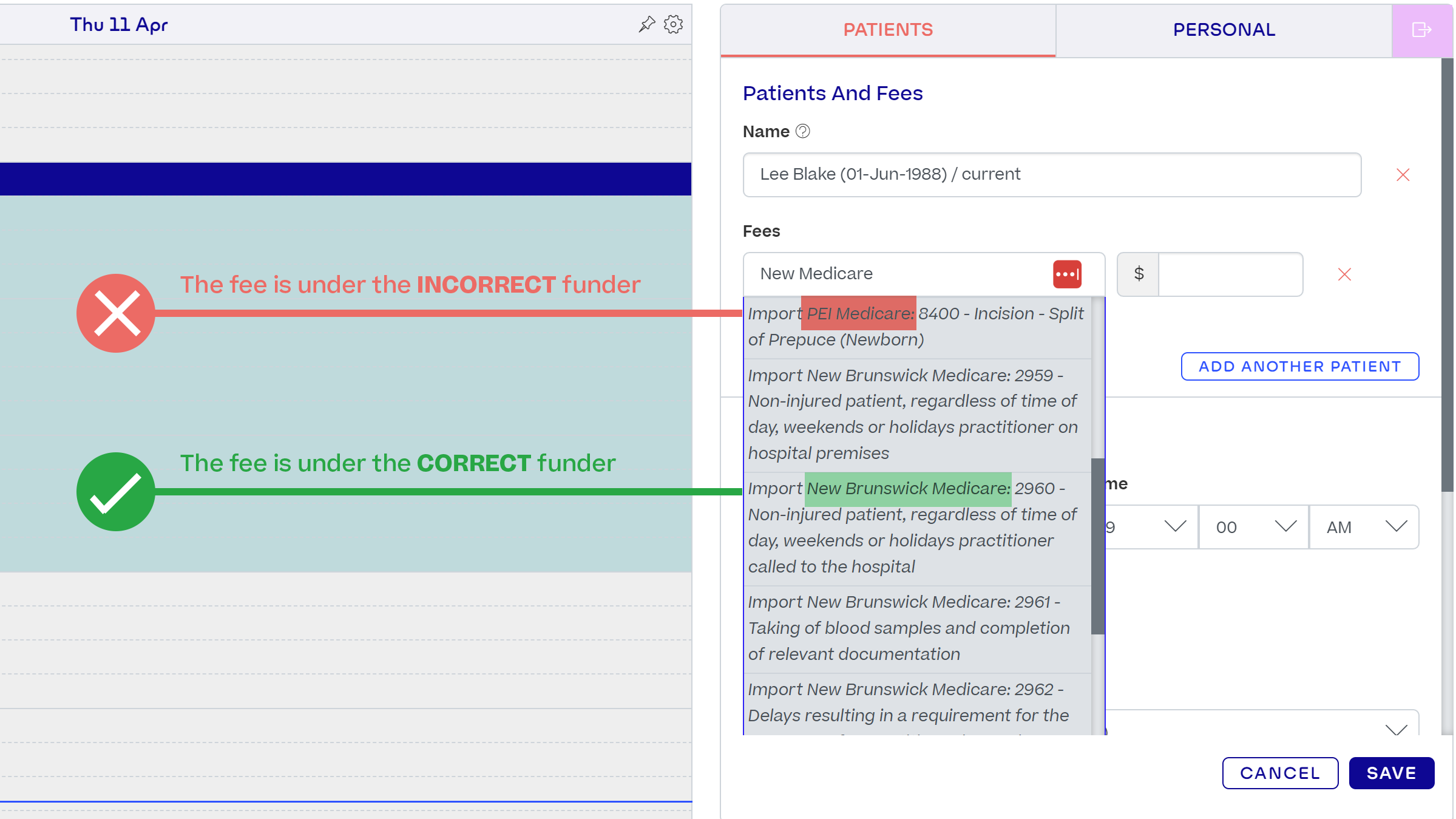Image resolution: width=1456 pixels, height=819 pixels.
Task: Switch to the PATIENTS tab
Action: click(888, 30)
